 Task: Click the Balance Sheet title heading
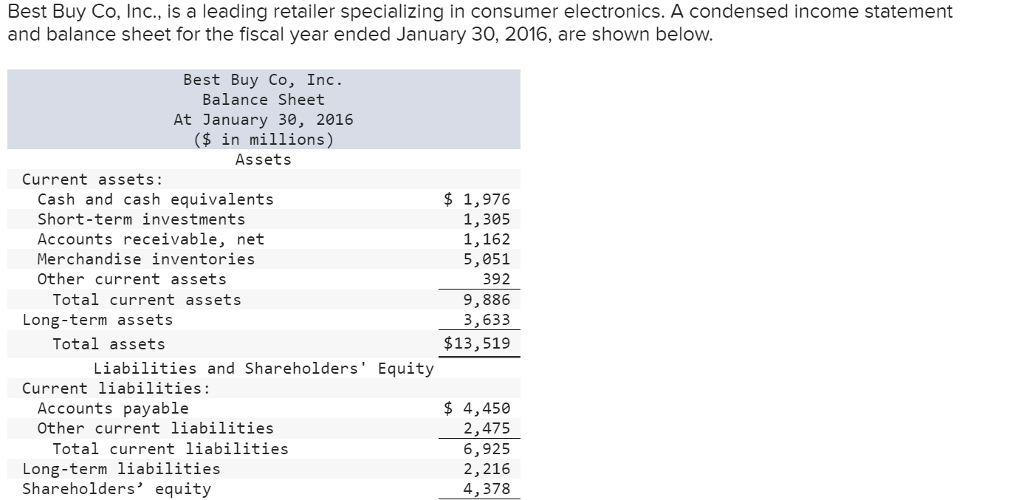point(263,100)
